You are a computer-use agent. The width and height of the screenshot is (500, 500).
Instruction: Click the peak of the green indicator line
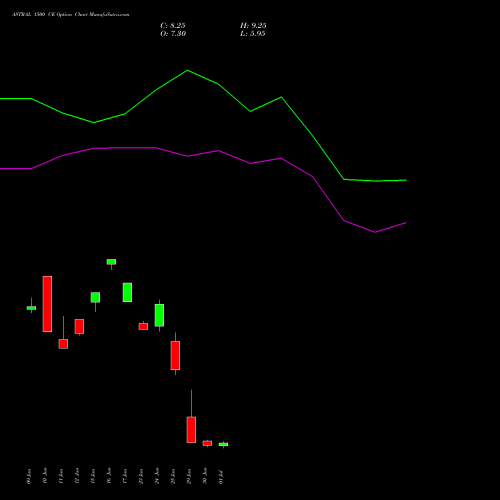click(187, 70)
